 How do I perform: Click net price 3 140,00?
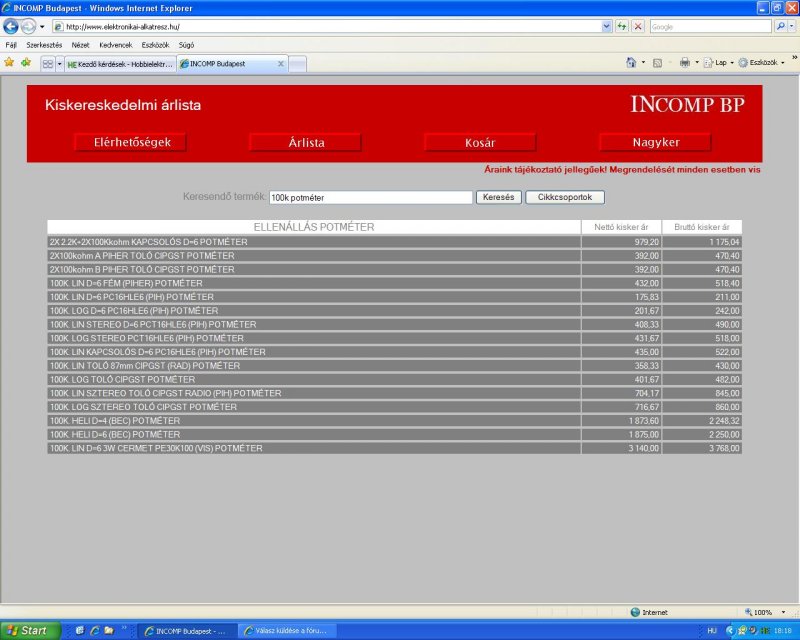point(643,449)
